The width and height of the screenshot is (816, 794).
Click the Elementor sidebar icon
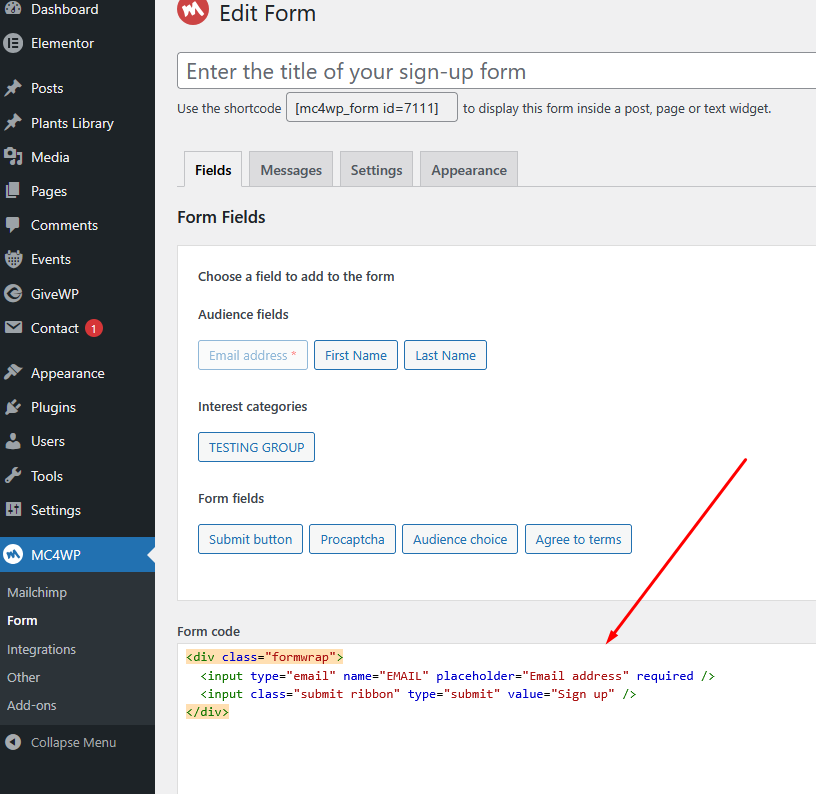click(13, 43)
